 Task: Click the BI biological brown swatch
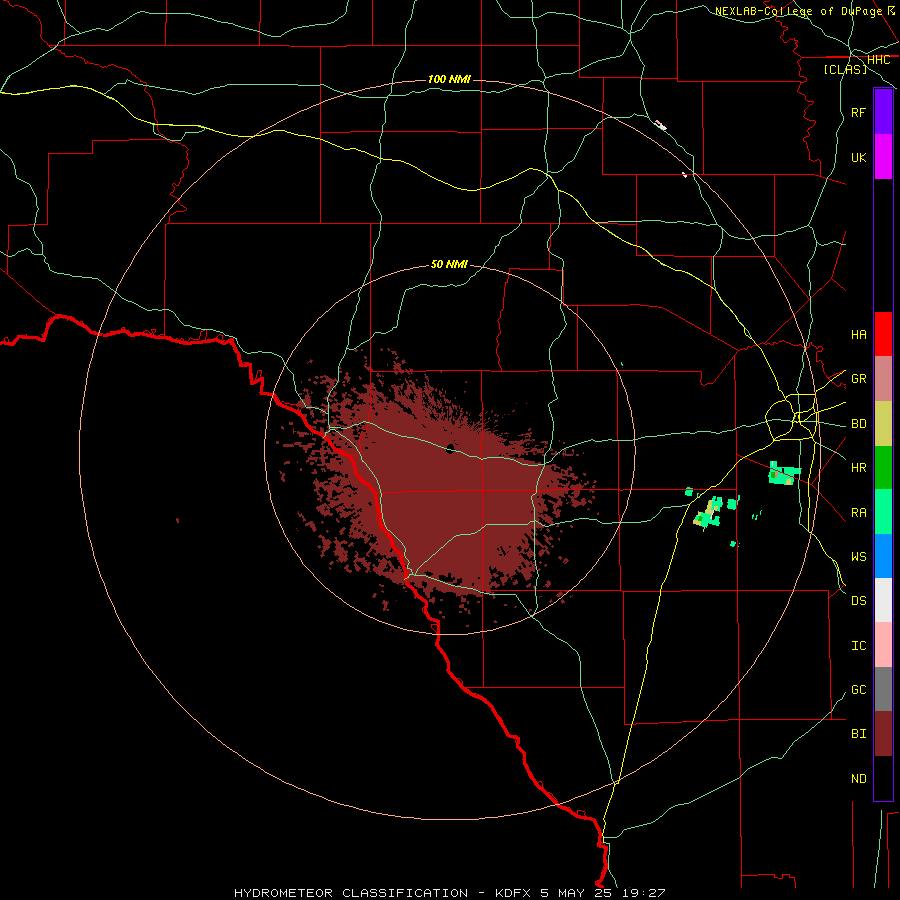point(883,734)
